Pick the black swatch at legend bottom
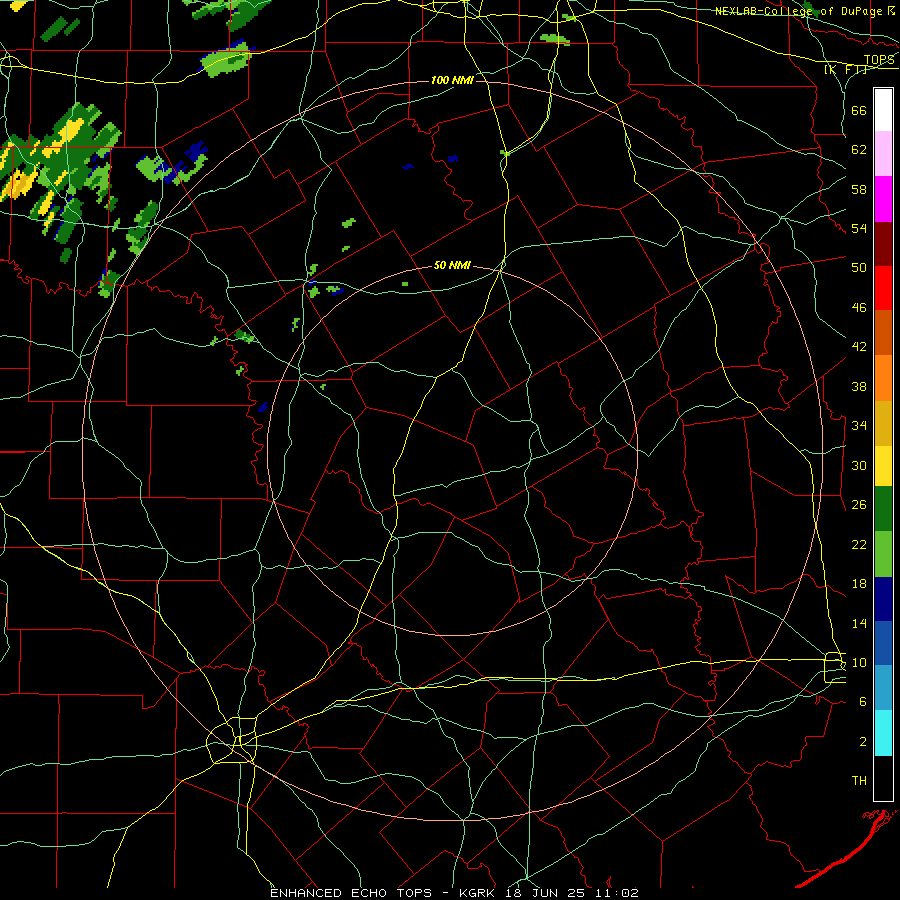This screenshot has width=900, height=900. (883, 778)
